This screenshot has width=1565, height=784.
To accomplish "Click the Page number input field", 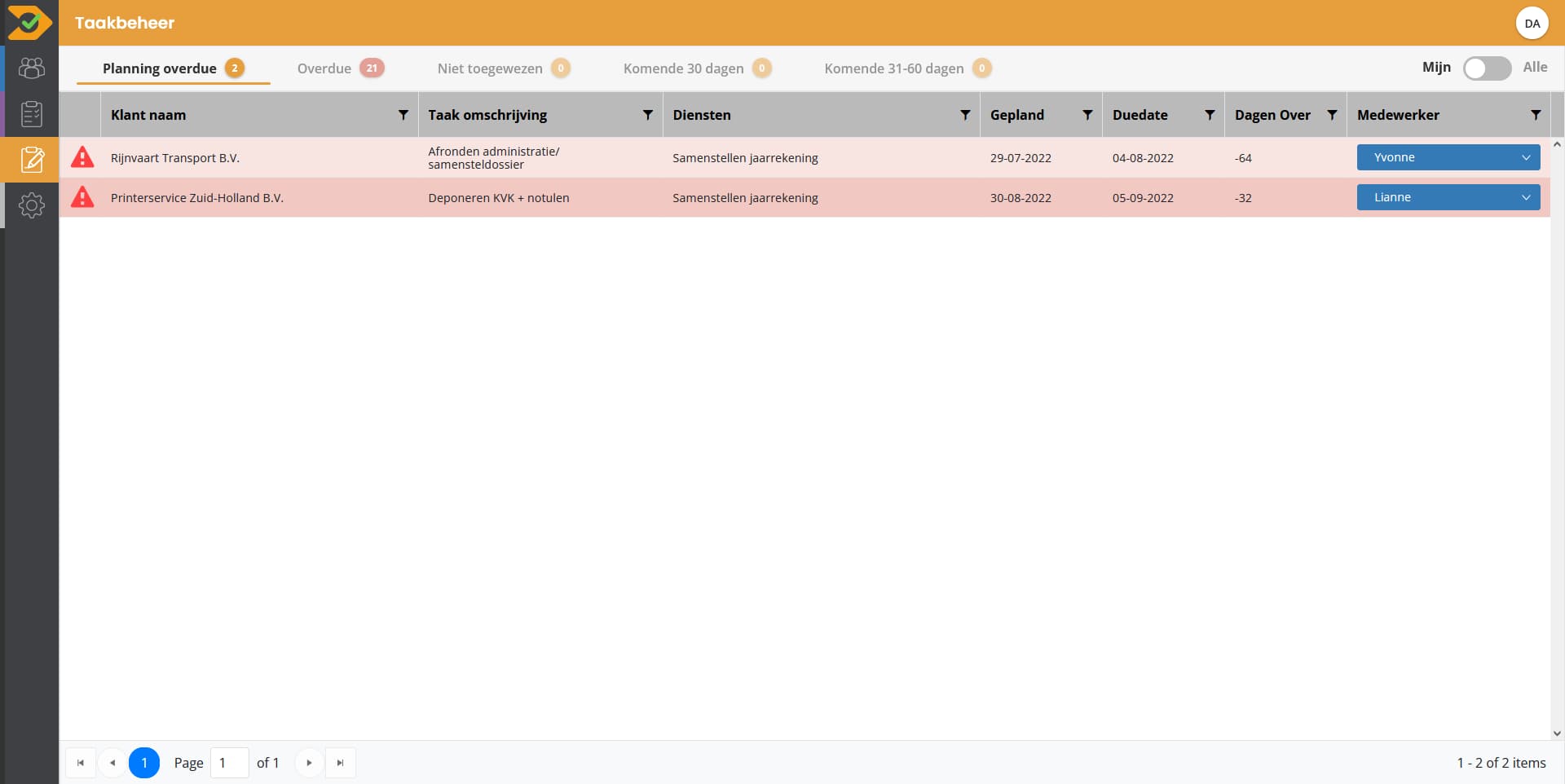I will pos(229,763).
